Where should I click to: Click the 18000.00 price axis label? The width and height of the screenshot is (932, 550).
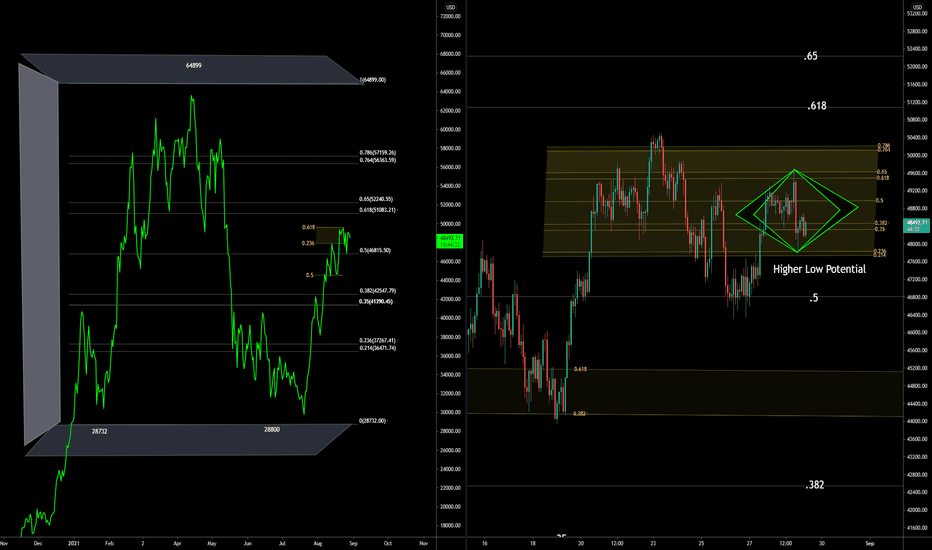click(x=450, y=526)
